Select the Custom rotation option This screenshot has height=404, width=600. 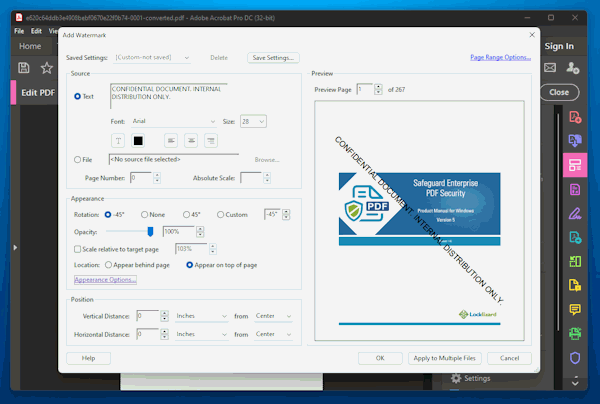pos(220,215)
